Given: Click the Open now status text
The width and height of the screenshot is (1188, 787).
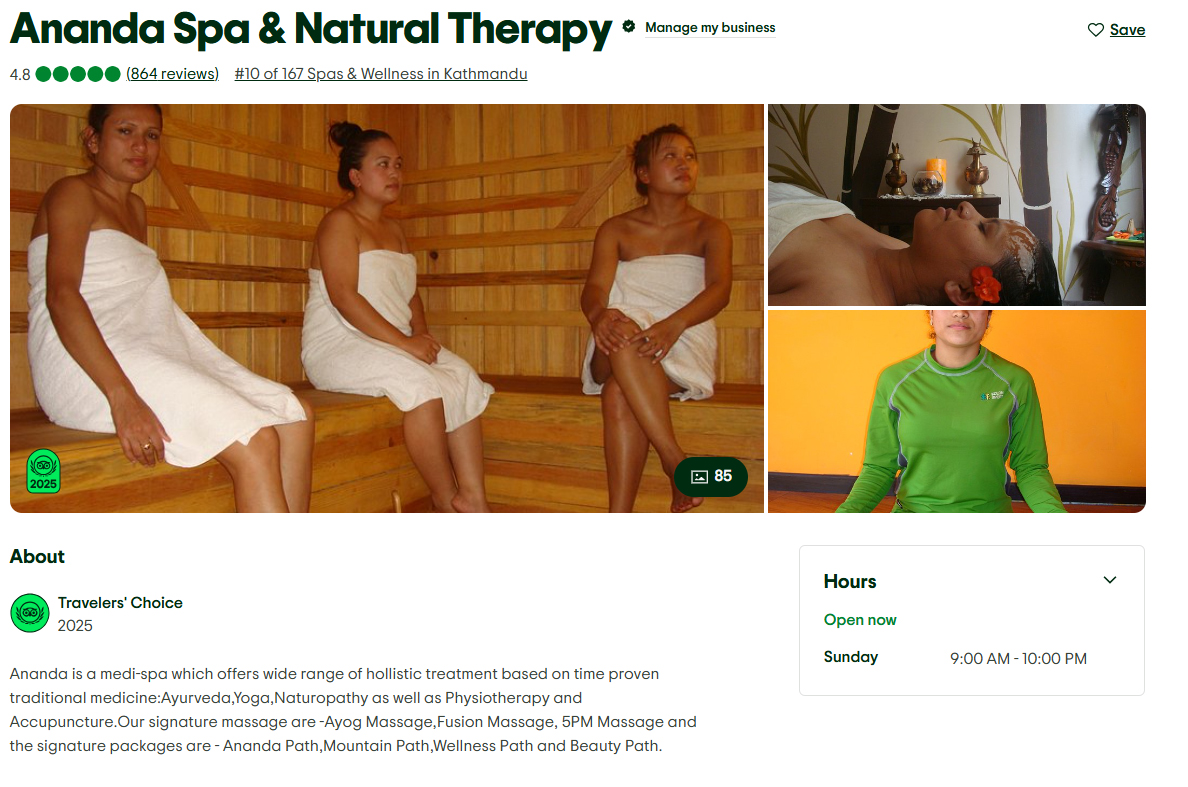Looking at the screenshot, I should [860, 620].
